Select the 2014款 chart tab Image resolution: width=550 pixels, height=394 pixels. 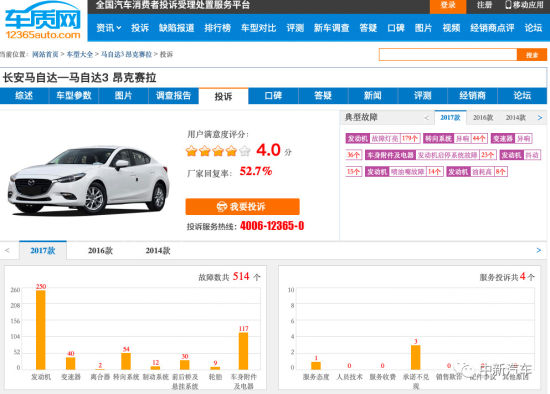(x=158, y=251)
